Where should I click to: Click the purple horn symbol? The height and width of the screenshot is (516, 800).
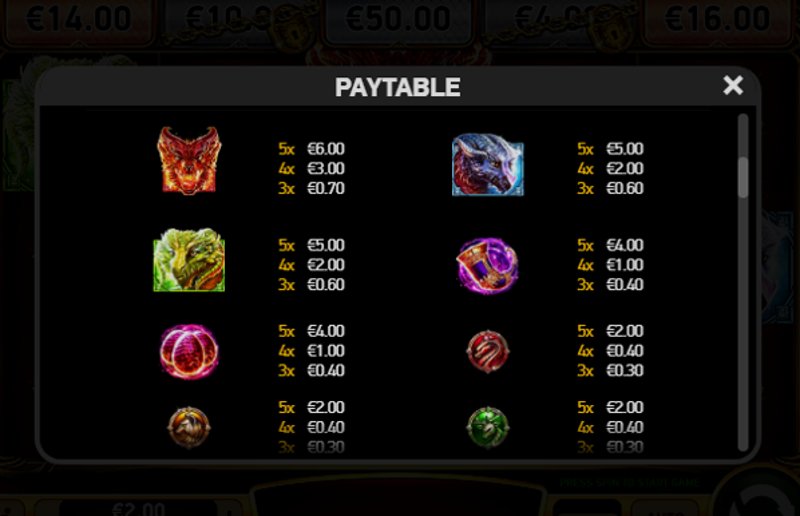coord(487,265)
